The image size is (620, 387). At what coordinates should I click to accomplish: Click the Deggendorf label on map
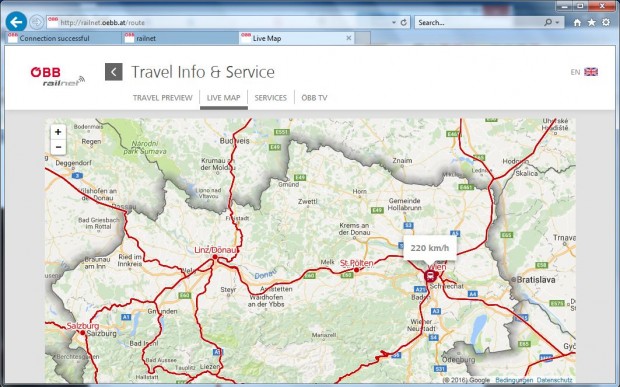(74, 163)
